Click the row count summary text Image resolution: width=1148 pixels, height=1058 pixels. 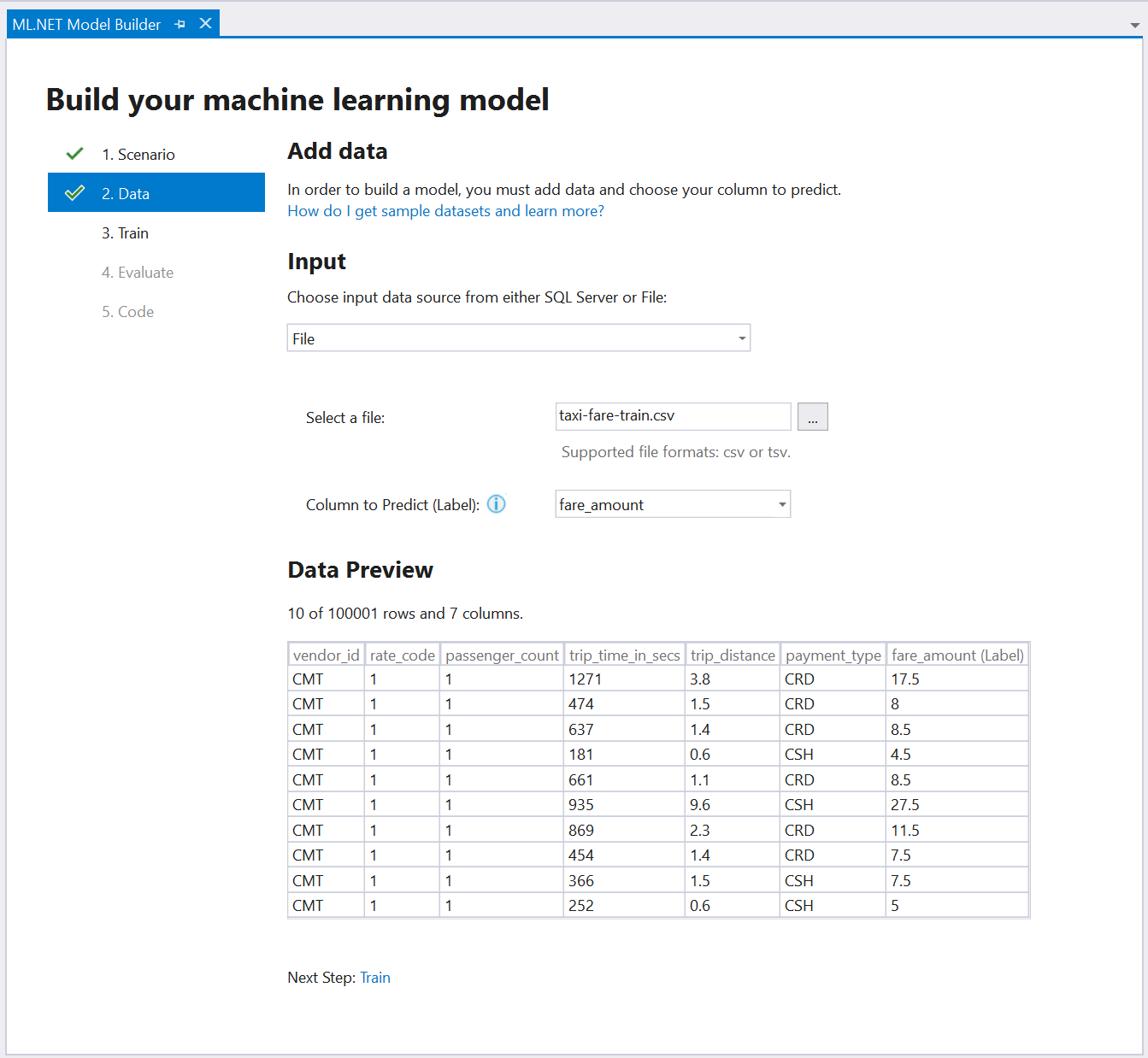[x=405, y=614]
